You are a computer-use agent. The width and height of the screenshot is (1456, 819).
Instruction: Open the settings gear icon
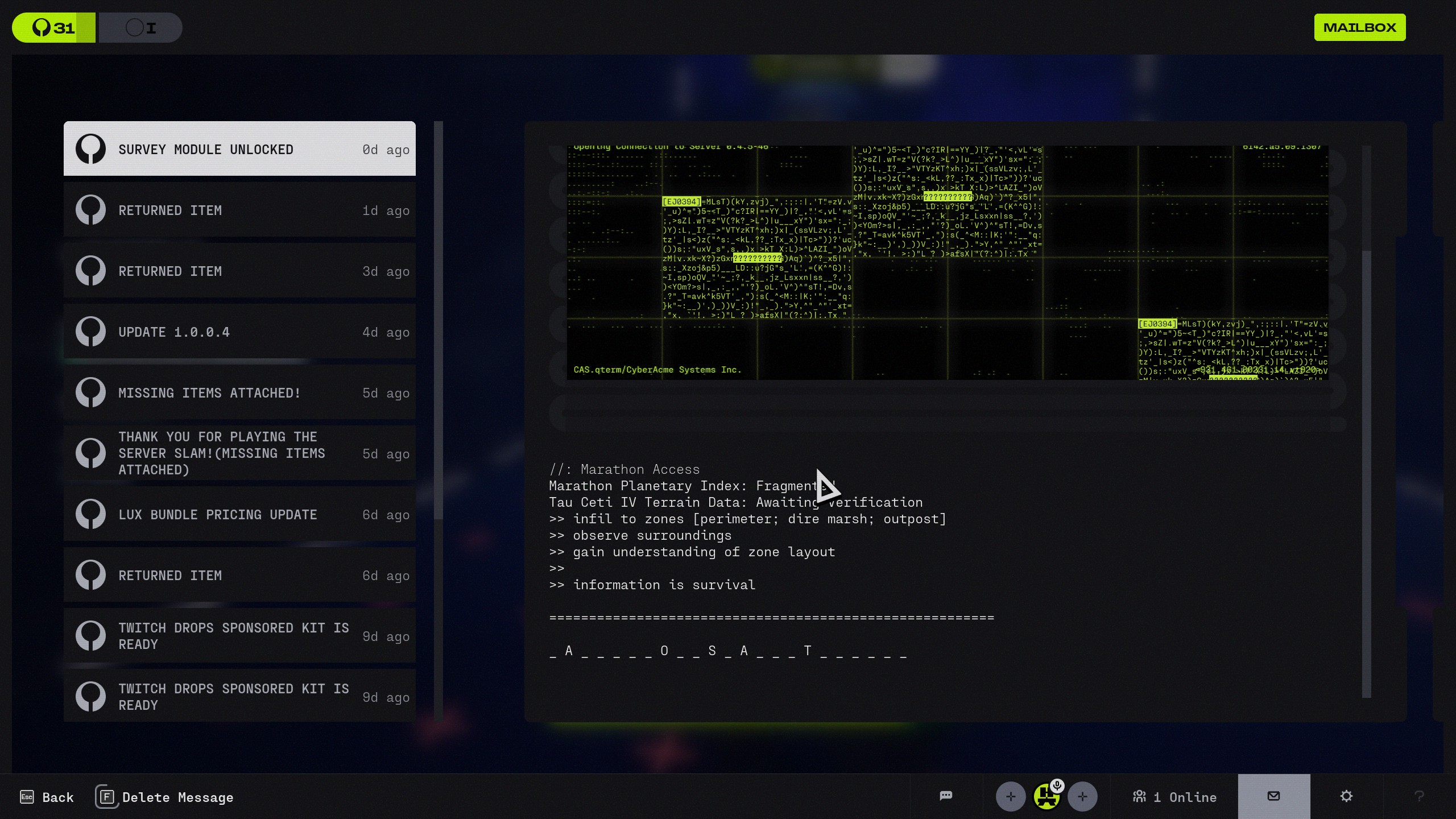pyautogui.click(x=1346, y=796)
